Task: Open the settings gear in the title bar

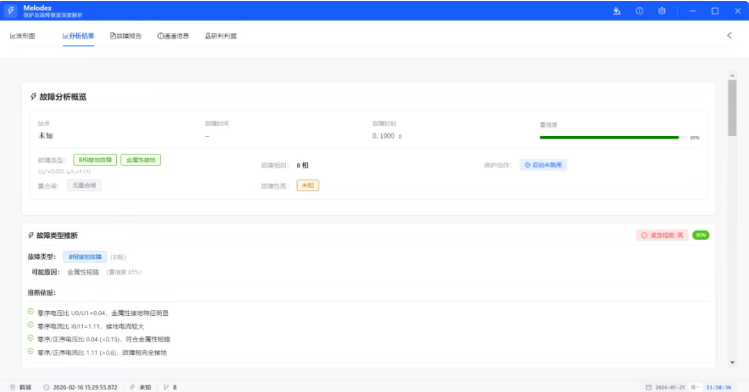Action: (662, 11)
